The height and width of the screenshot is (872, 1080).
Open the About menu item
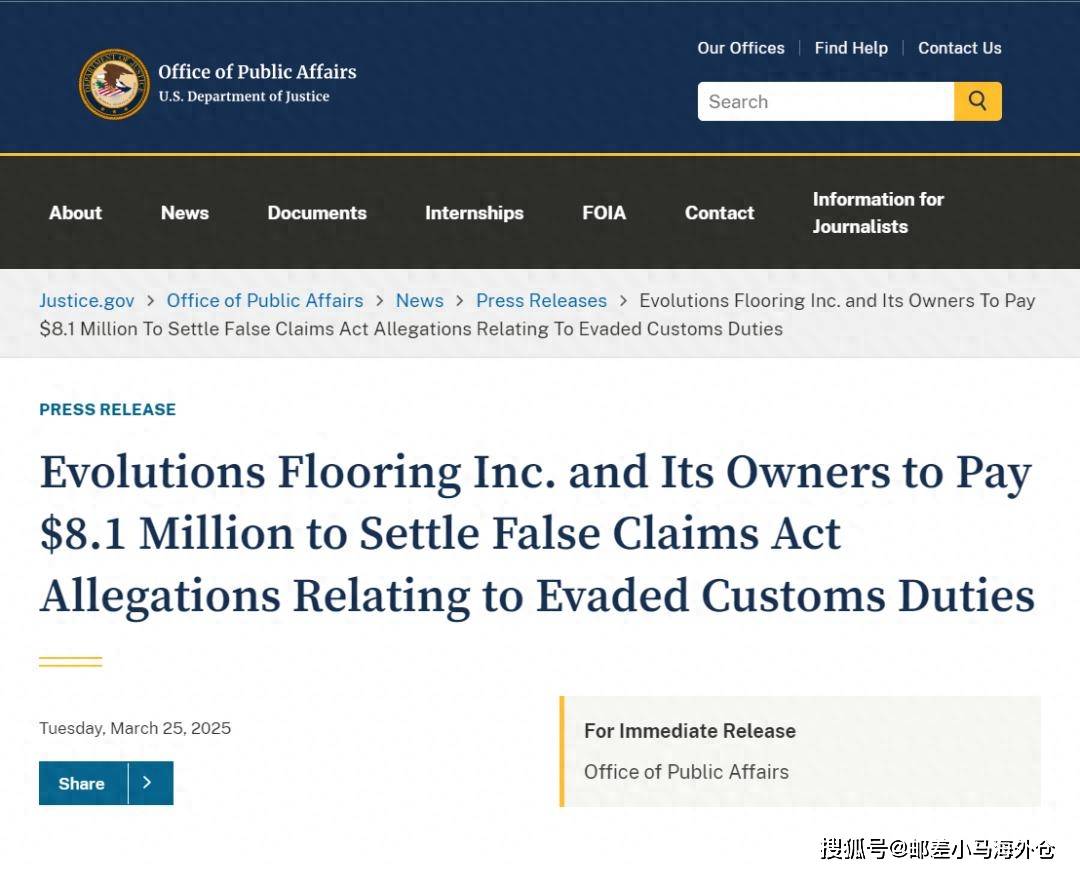pos(75,213)
